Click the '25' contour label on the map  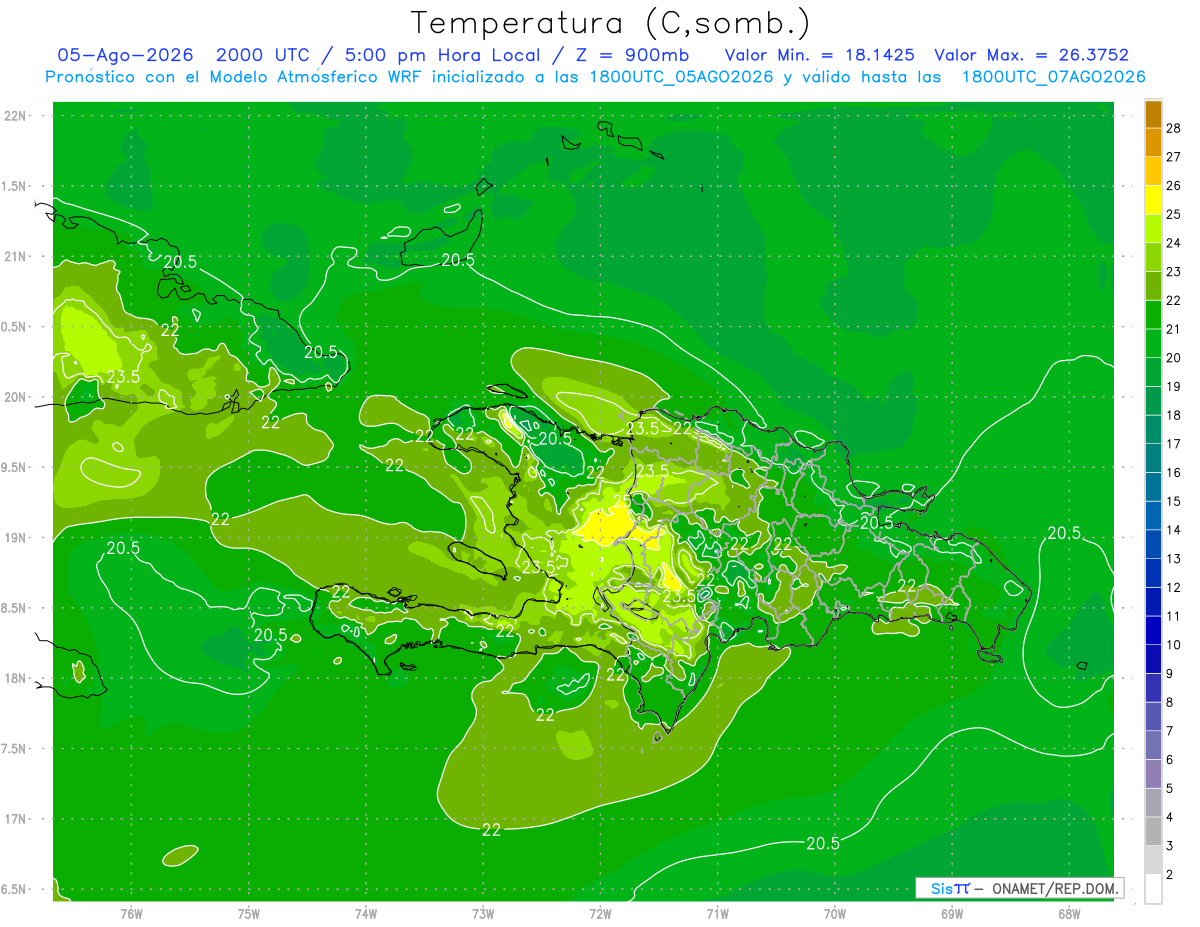point(621,499)
